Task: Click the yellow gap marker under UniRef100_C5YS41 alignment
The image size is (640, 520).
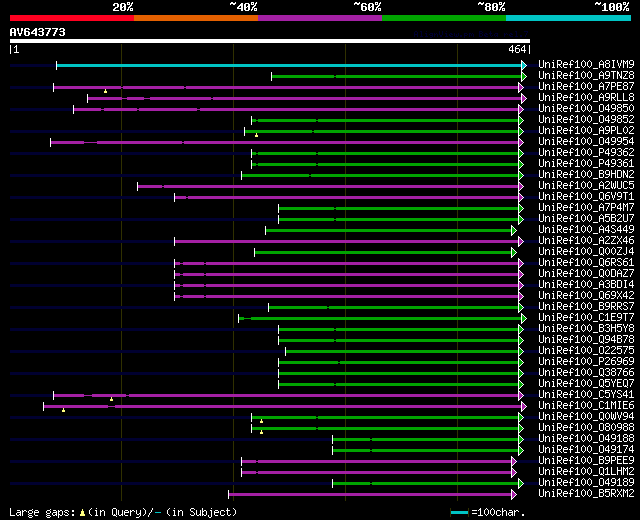Action: coord(111,399)
